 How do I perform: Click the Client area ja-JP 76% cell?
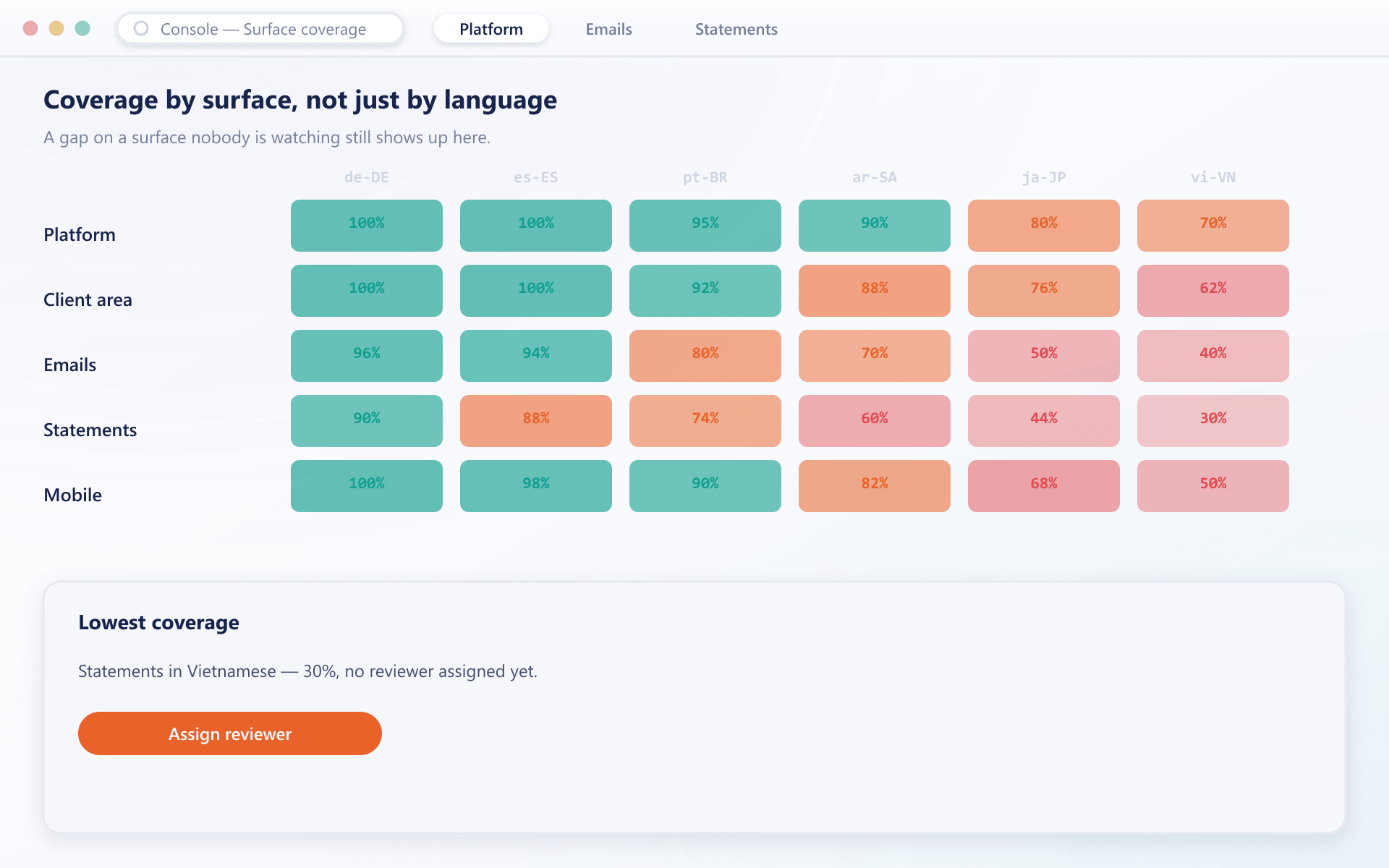point(1044,291)
